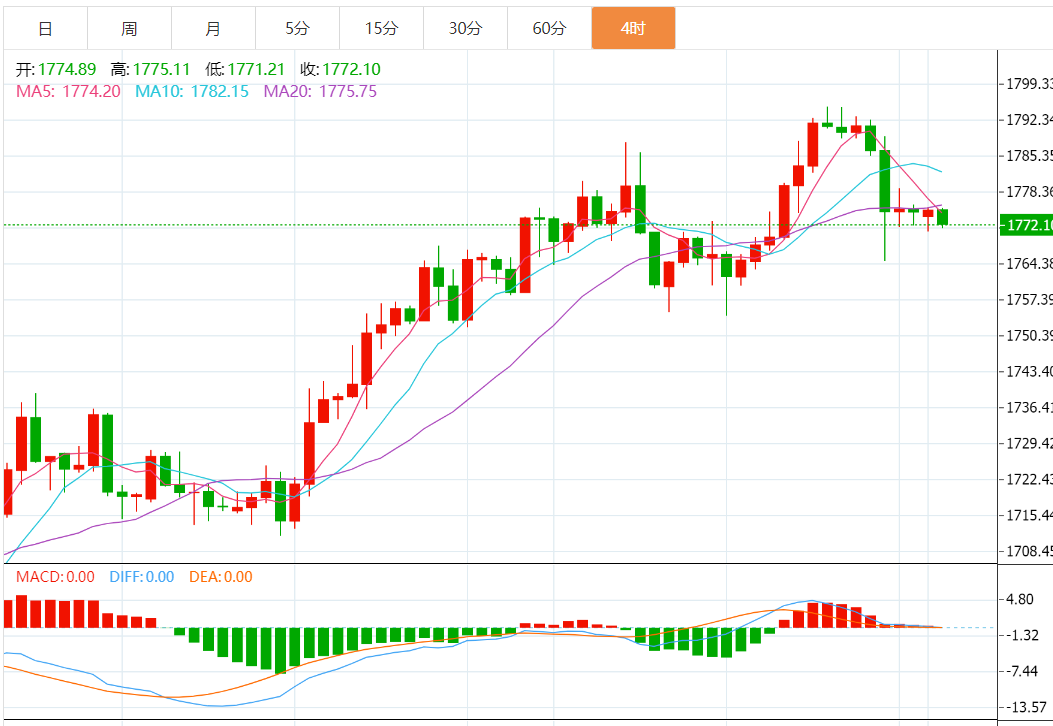Show the 60分 hourly chart

(x=549, y=28)
